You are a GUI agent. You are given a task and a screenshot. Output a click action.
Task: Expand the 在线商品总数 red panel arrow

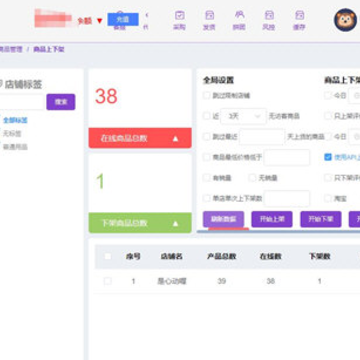point(176,139)
